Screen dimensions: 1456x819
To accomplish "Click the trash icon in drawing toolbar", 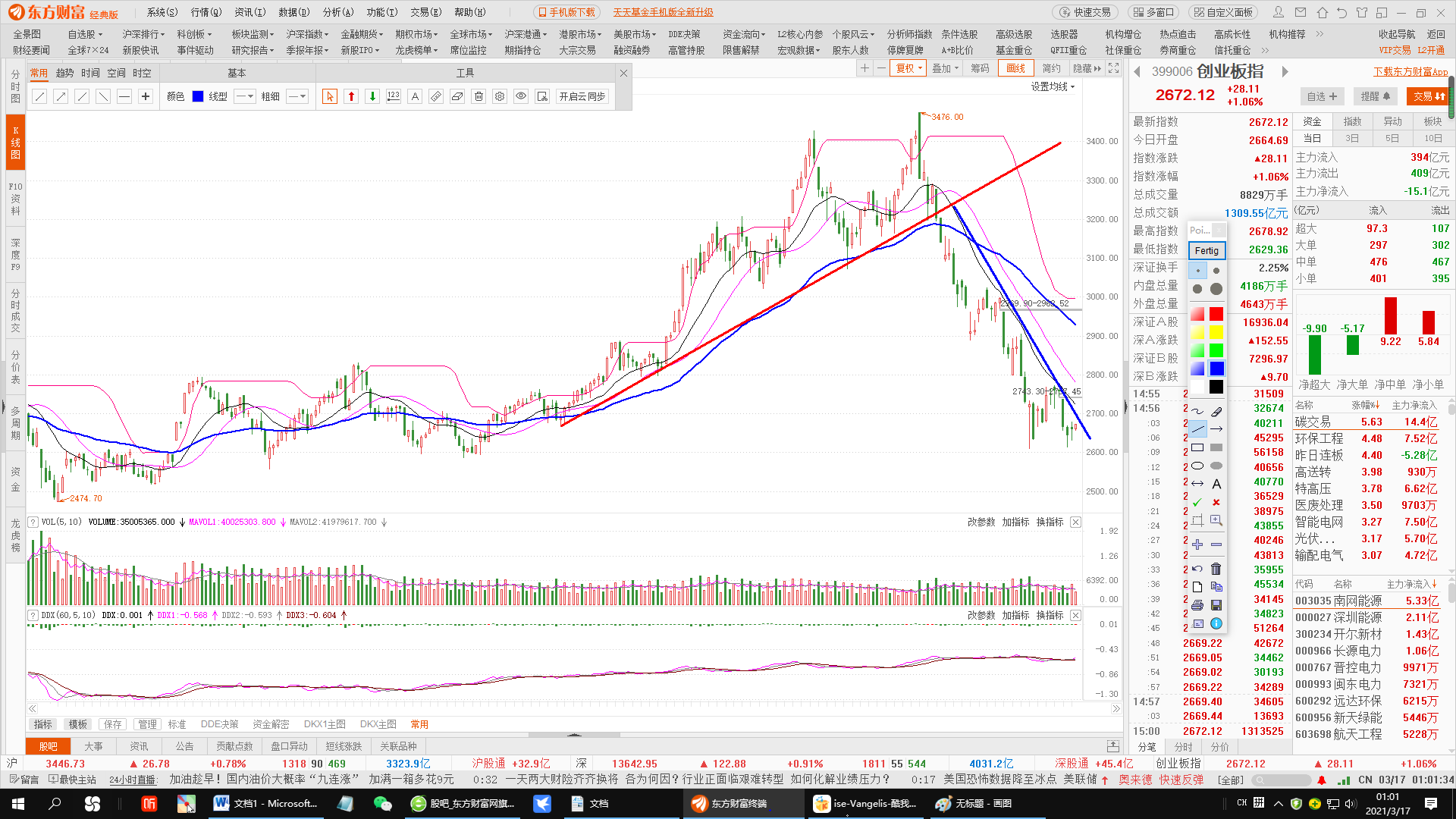I will tap(479, 96).
